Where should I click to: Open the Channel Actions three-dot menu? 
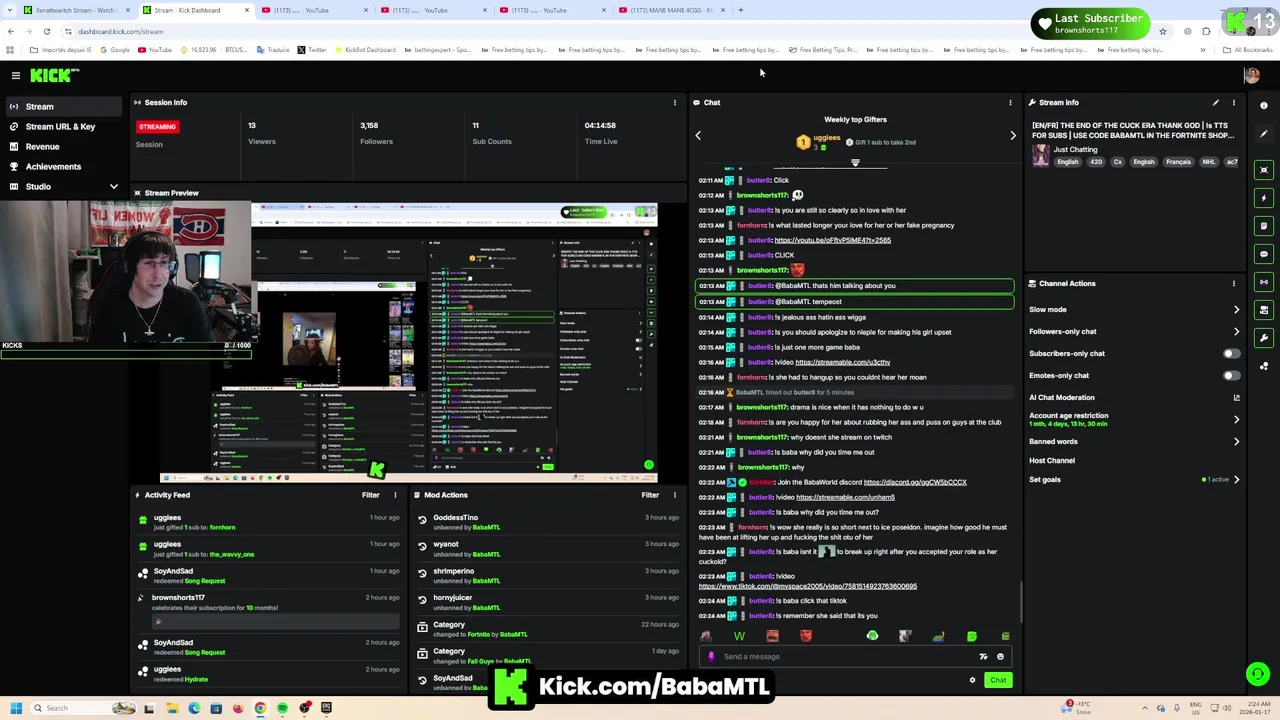point(1234,283)
